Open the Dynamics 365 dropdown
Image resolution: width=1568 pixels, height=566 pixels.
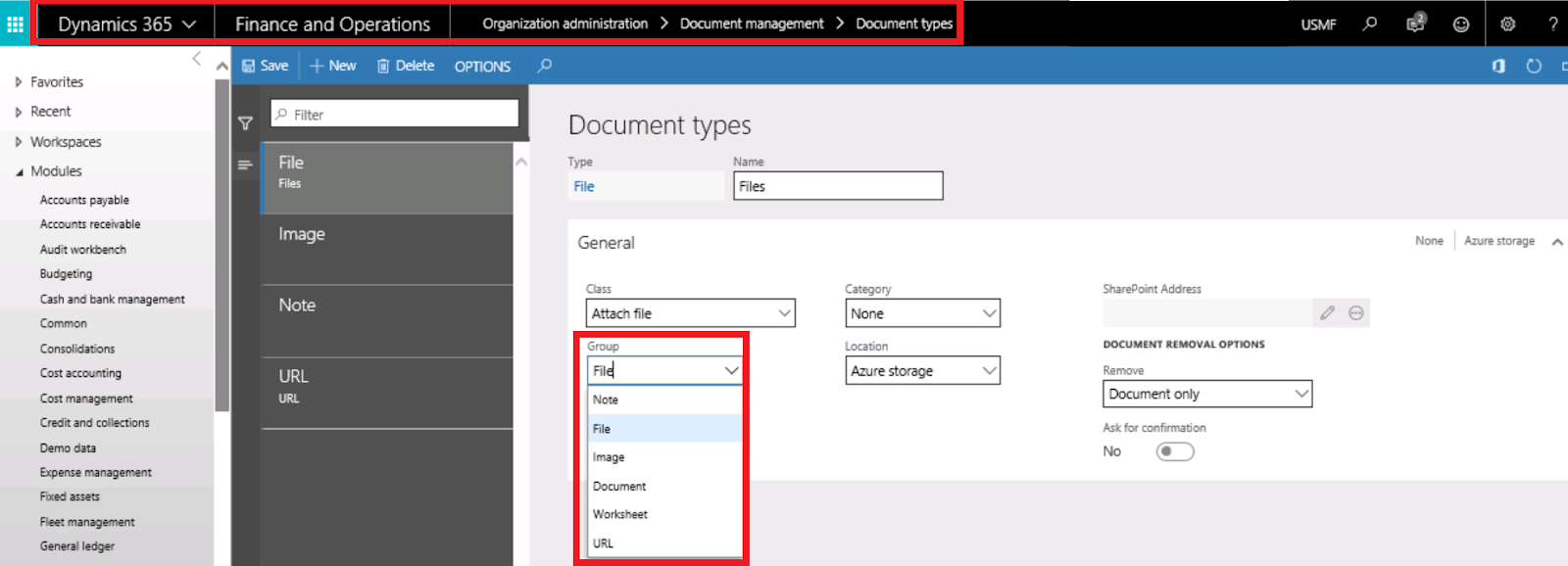126,24
